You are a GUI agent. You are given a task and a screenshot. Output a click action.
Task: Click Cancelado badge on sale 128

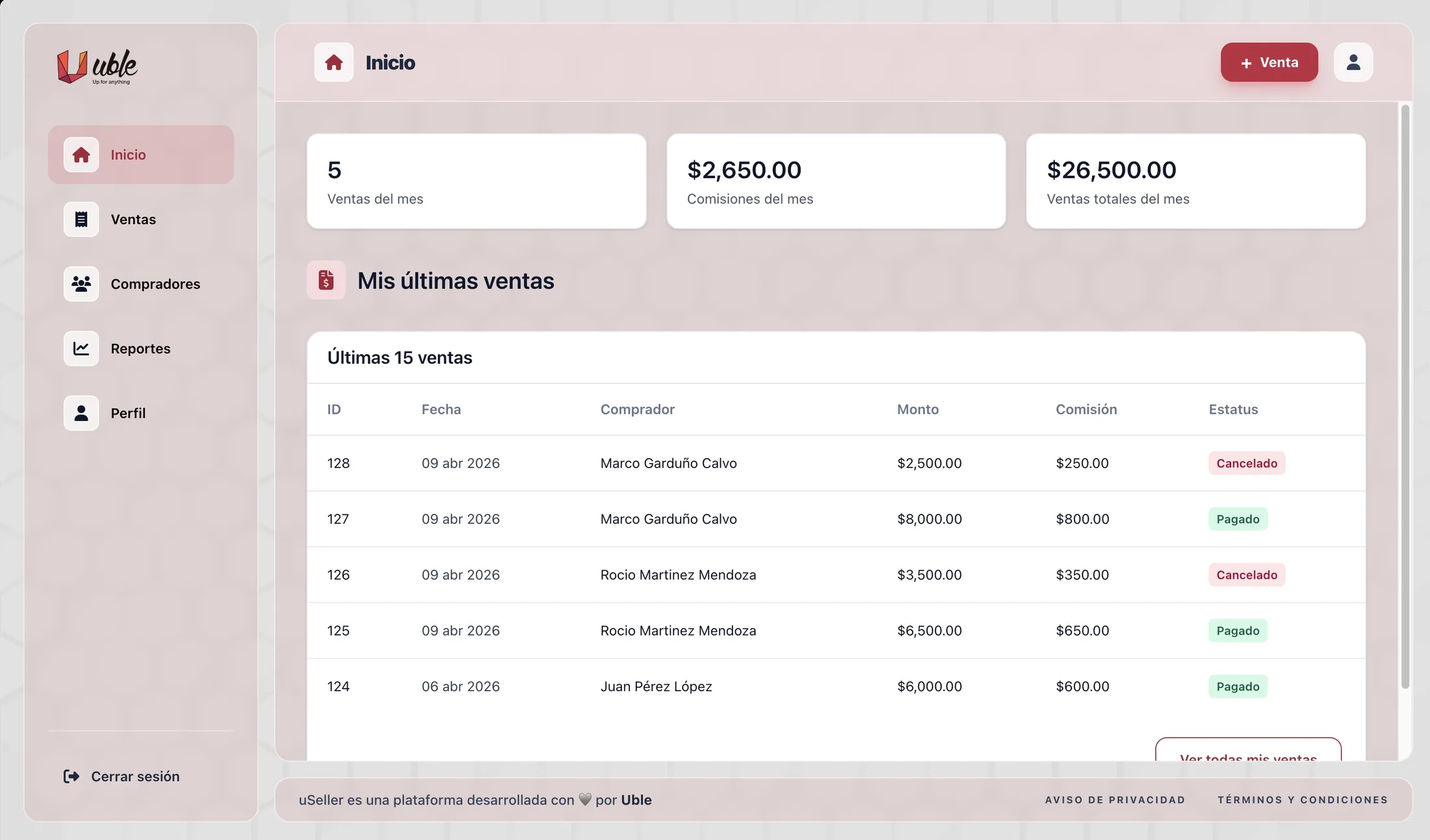tap(1247, 463)
